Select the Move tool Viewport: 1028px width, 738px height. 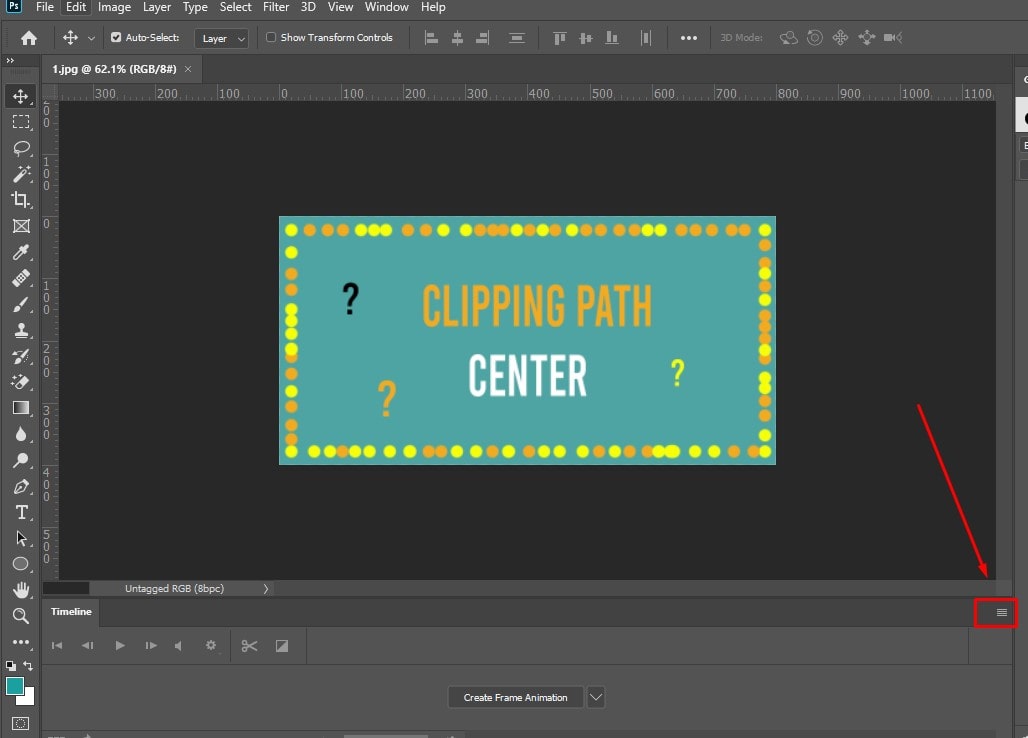pyautogui.click(x=21, y=96)
